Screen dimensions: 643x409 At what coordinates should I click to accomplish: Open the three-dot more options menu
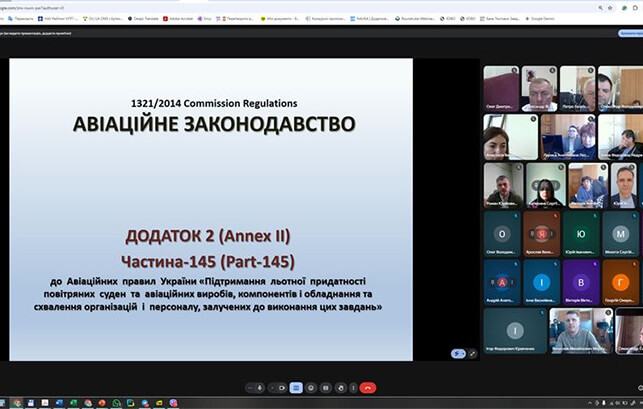click(353, 388)
